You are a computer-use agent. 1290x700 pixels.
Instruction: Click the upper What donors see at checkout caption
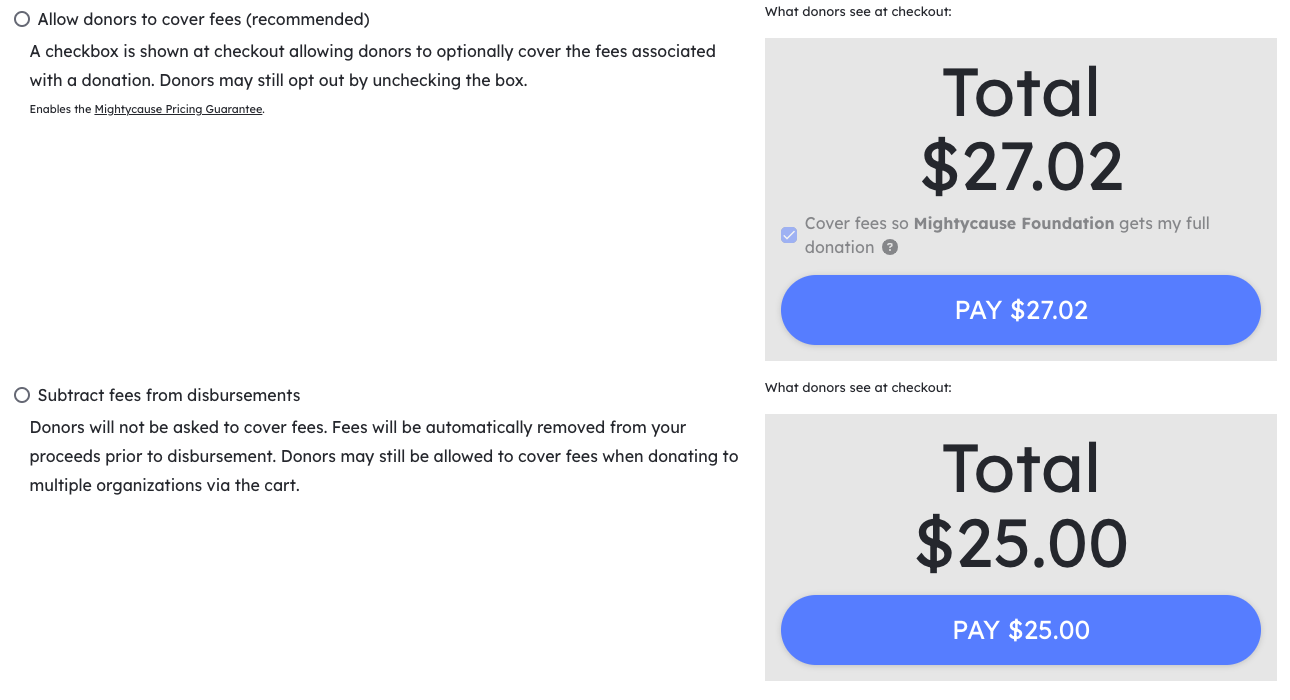tap(858, 12)
